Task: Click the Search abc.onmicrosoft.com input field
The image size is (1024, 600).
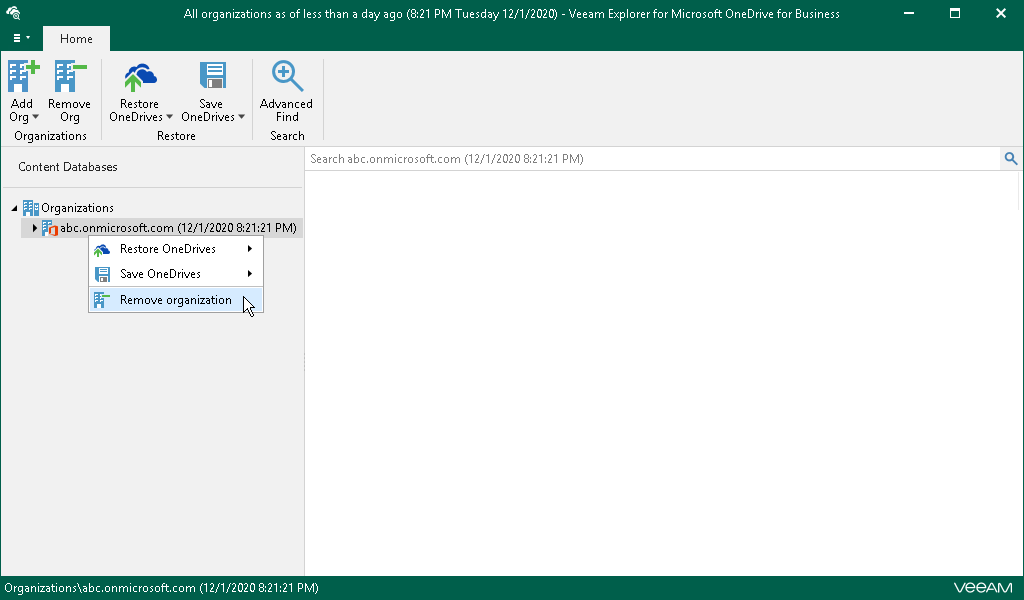Action: pyautogui.click(x=653, y=159)
